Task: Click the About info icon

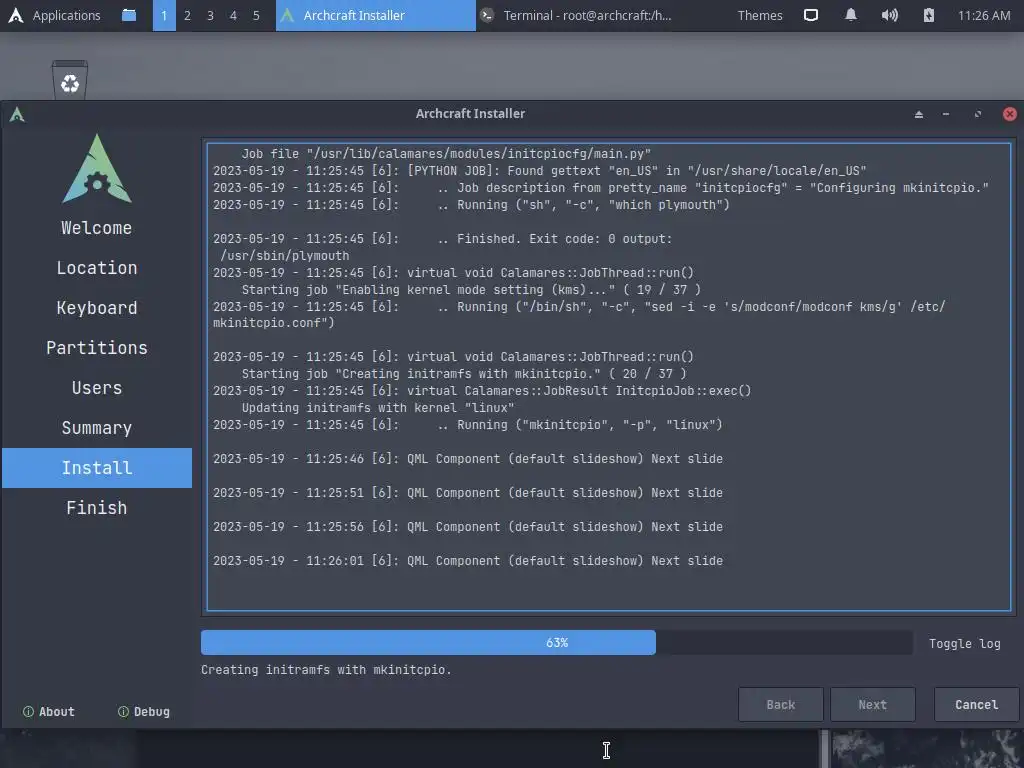Action: point(28,712)
